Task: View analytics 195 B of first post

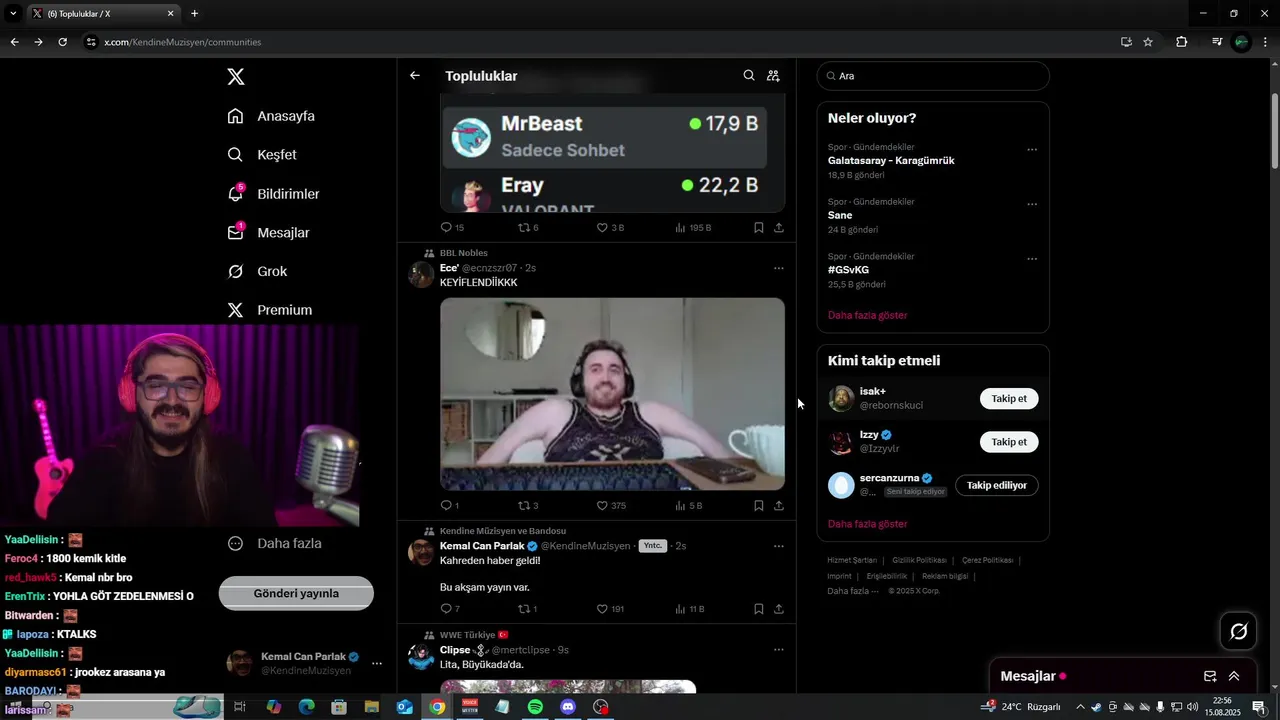Action: point(693,228)
